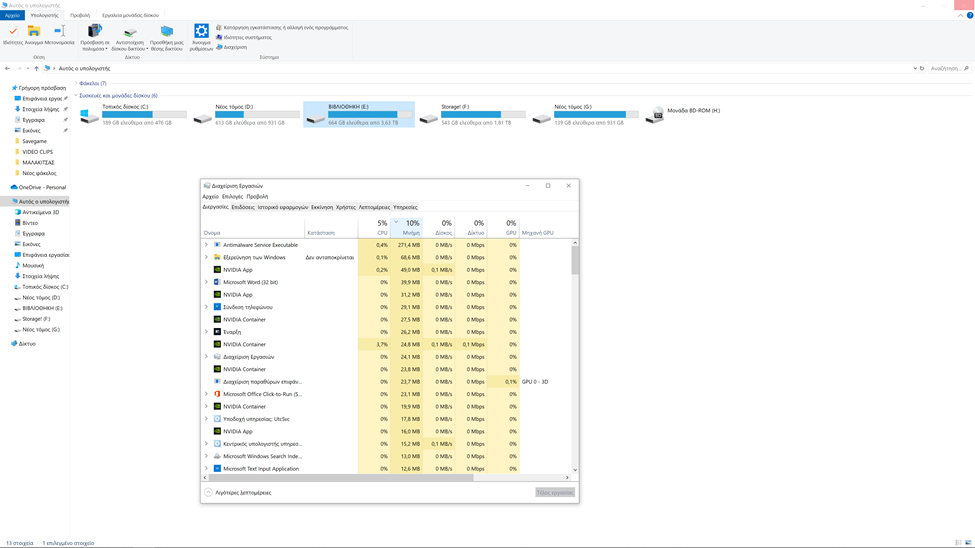Collapse Συσκευές και μονάδες δίσκου (6) group

(76, 96)
